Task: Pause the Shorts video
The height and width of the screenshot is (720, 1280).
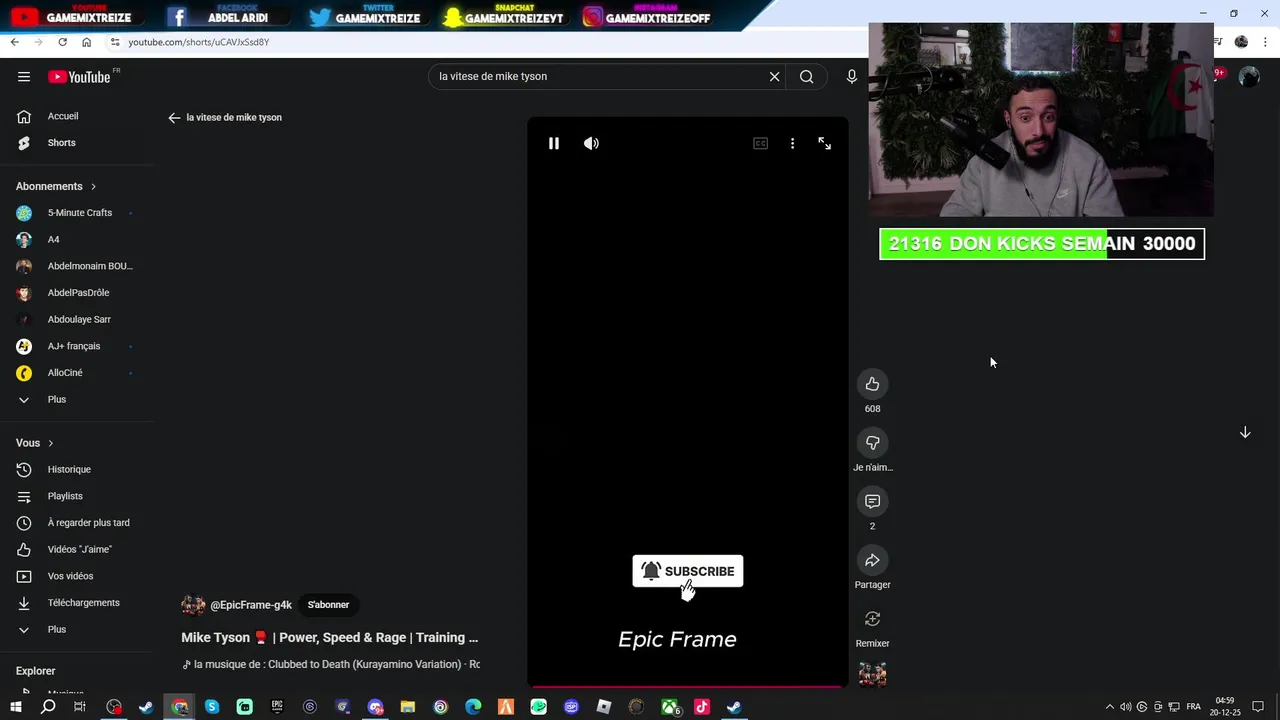Action: pyautogui.click(x=553, y=143)
